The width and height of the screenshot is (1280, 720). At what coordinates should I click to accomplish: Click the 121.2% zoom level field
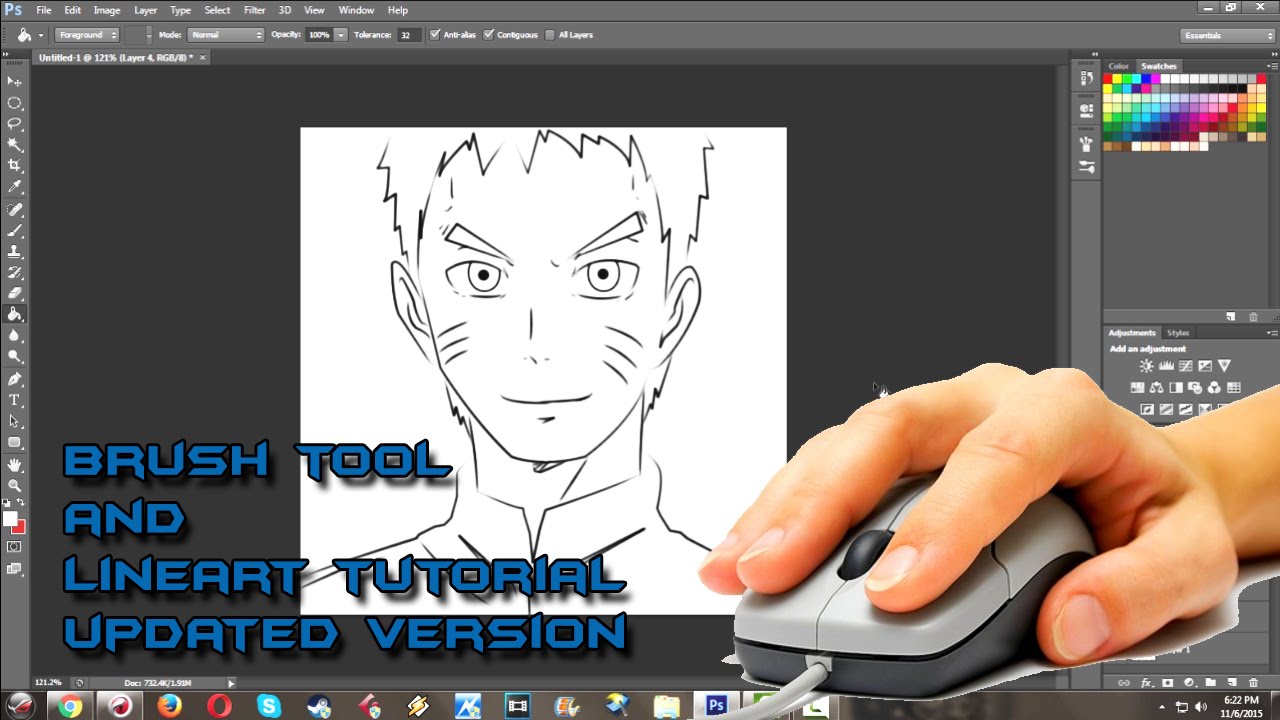point(48,683)
